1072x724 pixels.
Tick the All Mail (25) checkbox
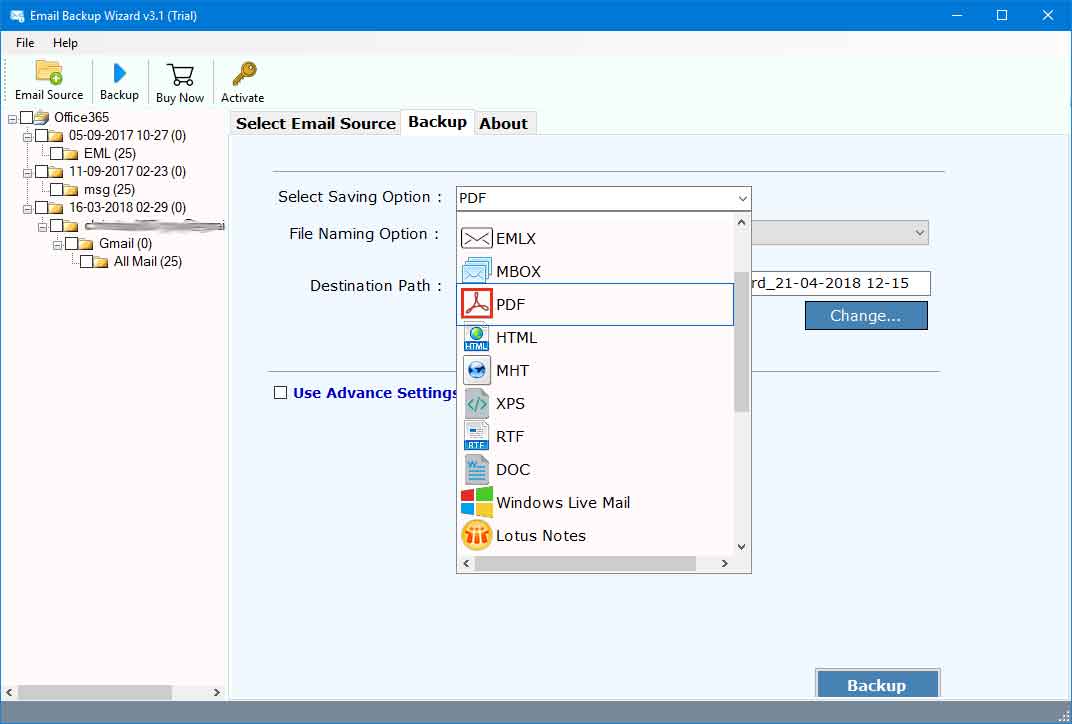tap(86, 261)
